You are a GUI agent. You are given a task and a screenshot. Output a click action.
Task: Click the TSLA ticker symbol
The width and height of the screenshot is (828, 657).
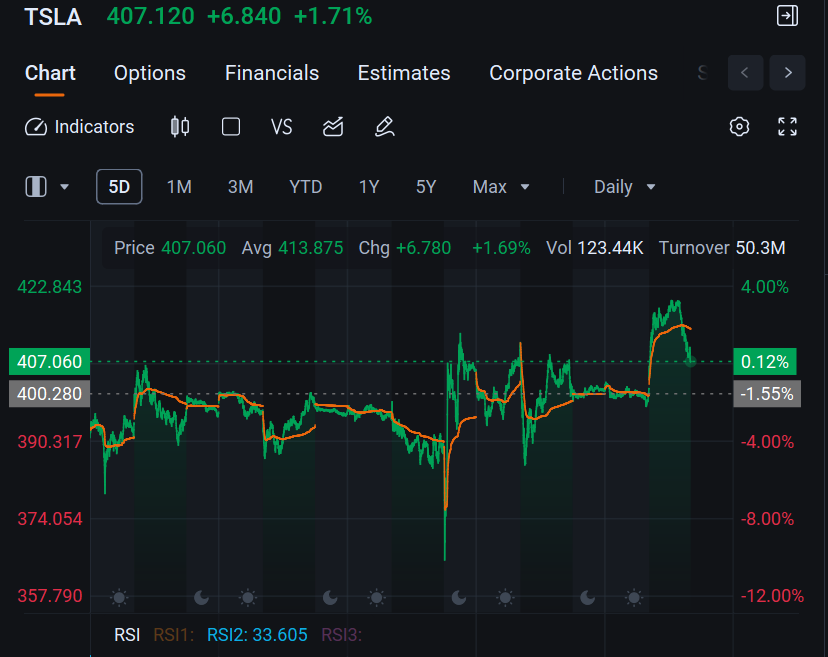tap(53, 17)
